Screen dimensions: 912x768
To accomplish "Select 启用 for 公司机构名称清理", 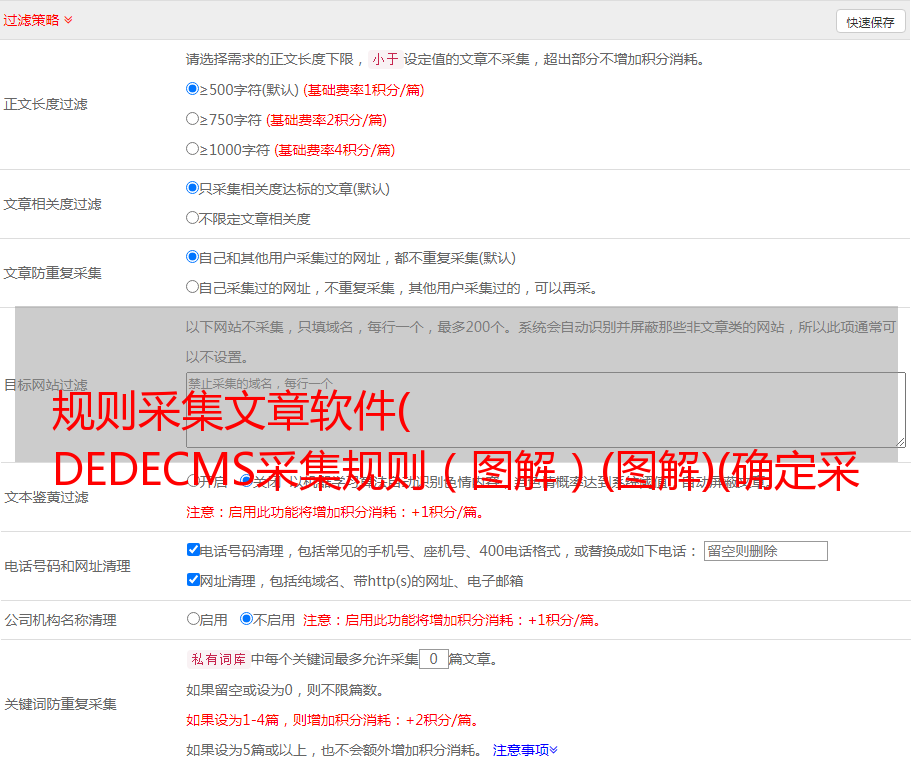I will [193, 619].
